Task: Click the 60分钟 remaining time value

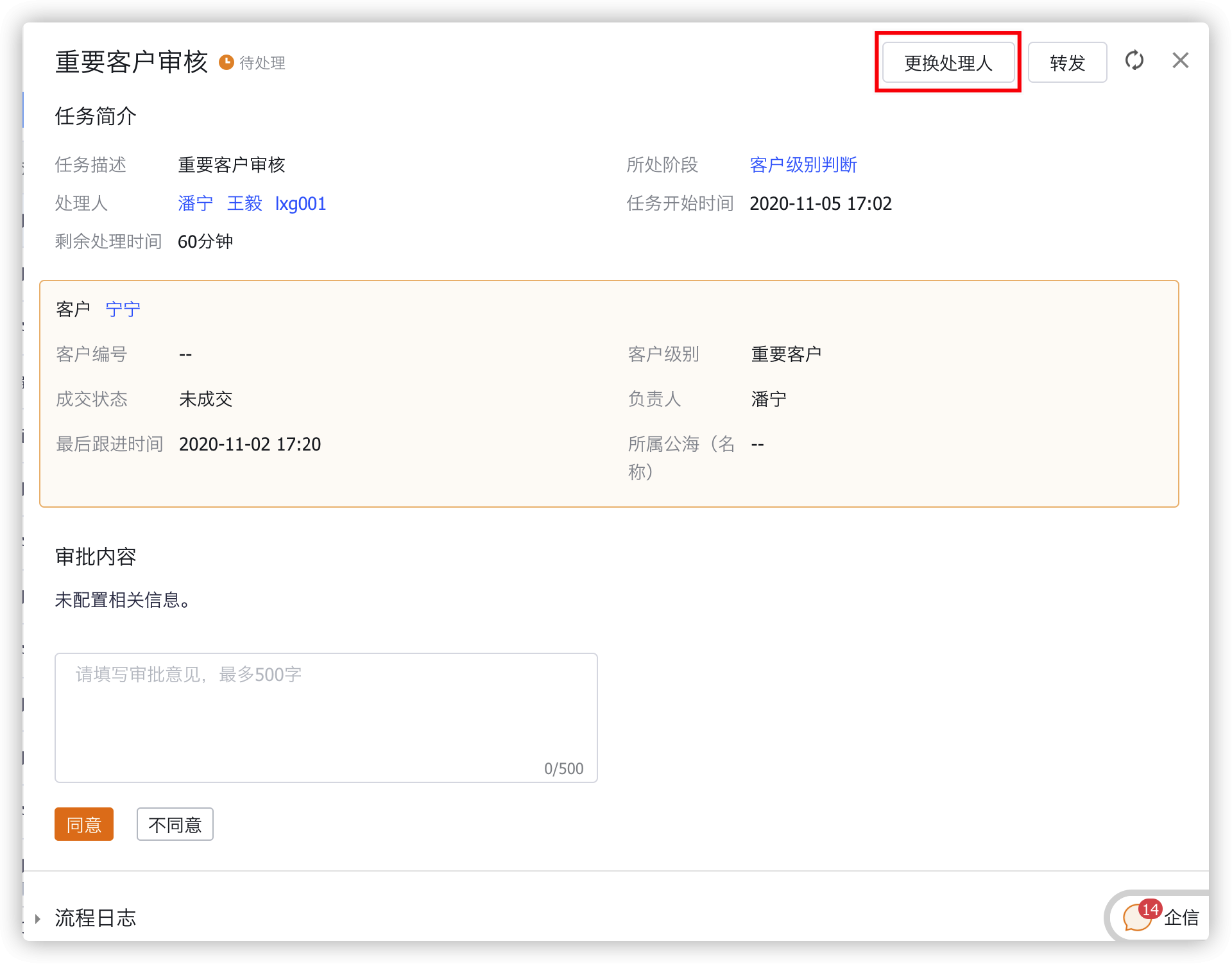Action: (205, 241)
